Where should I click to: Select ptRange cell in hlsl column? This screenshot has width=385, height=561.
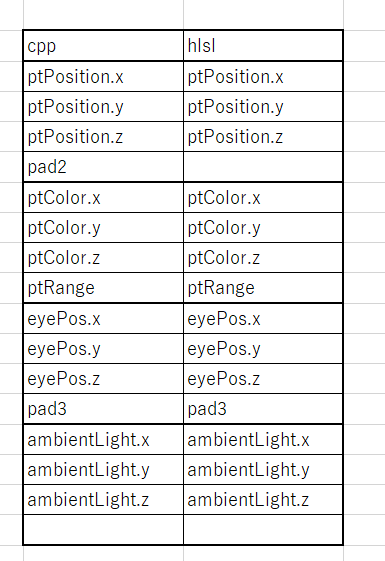[x=263, y=288]
